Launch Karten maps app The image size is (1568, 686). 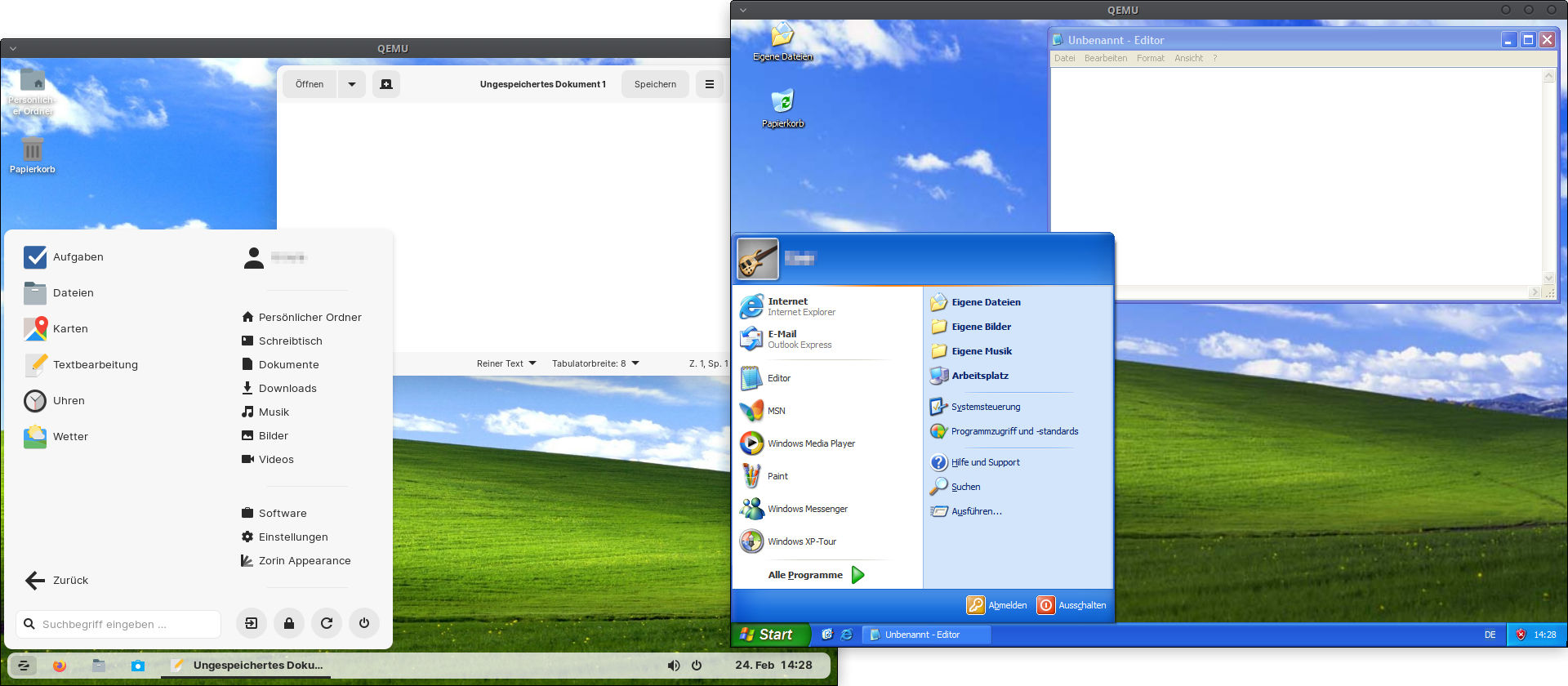(56, 329)
